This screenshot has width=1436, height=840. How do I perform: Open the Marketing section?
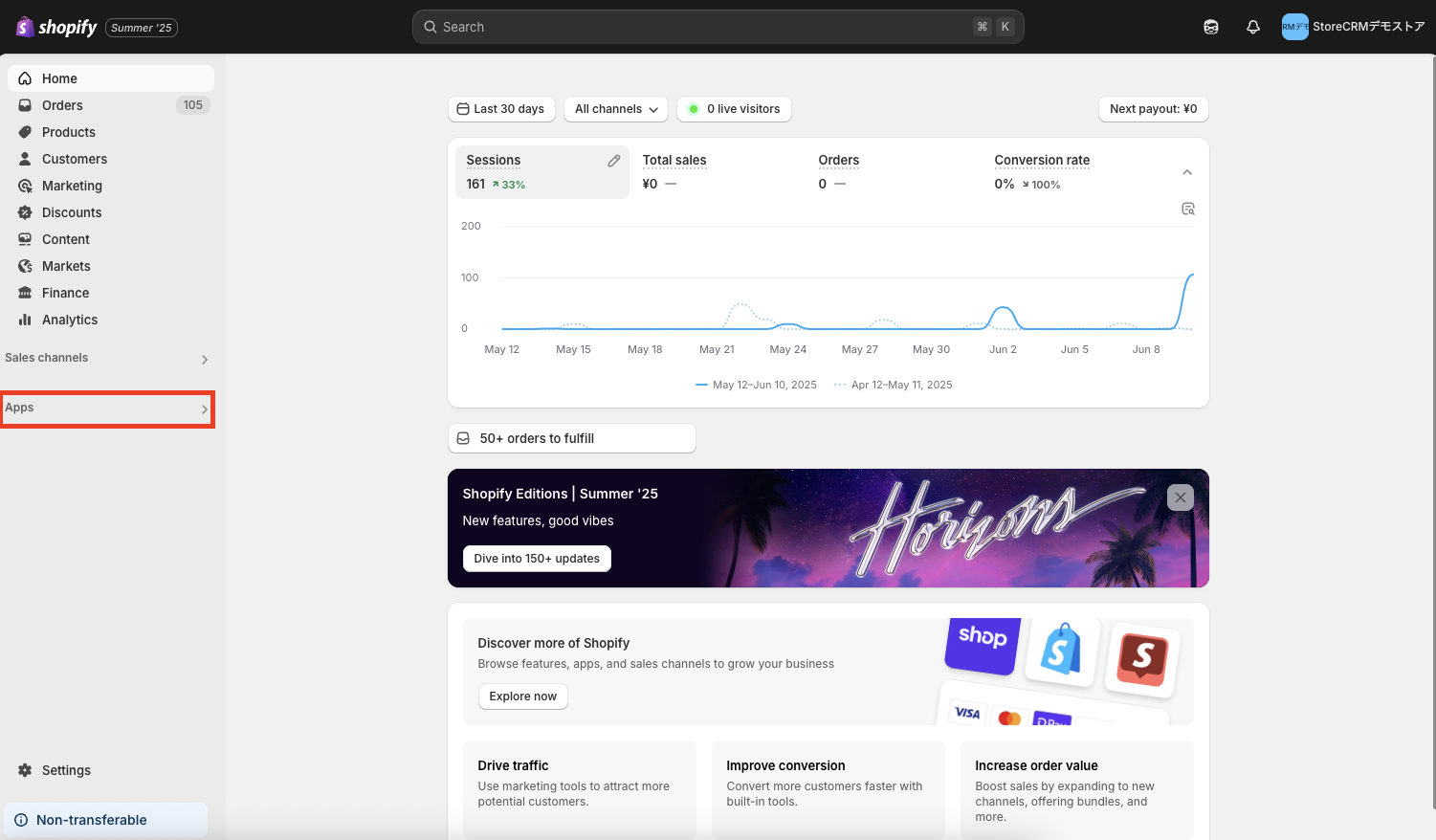(x=111, y=186)
